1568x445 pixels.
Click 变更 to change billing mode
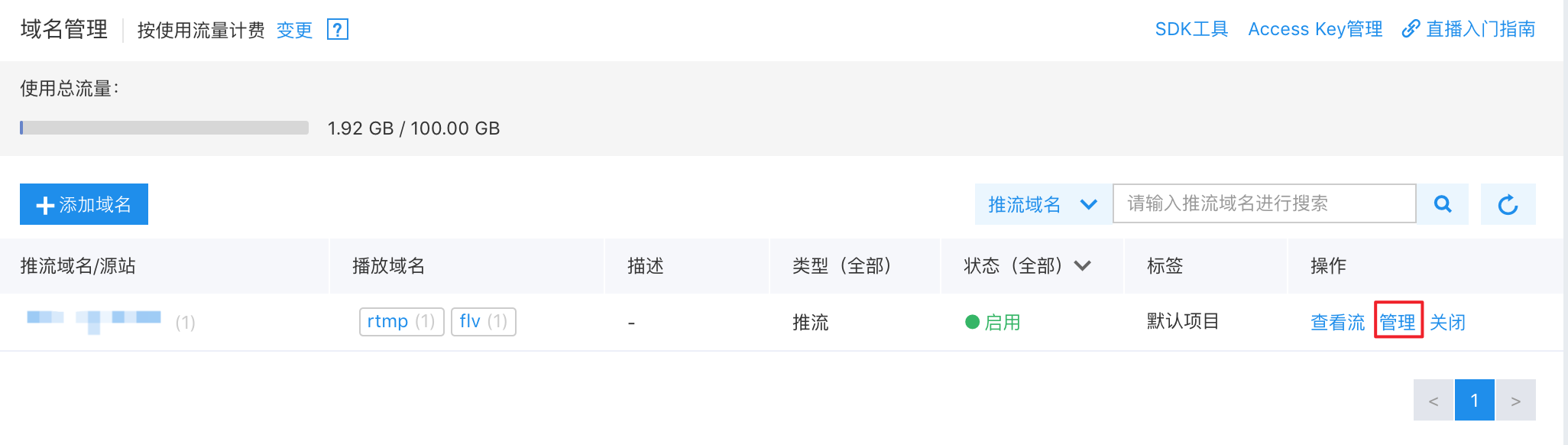coord(294,30)
